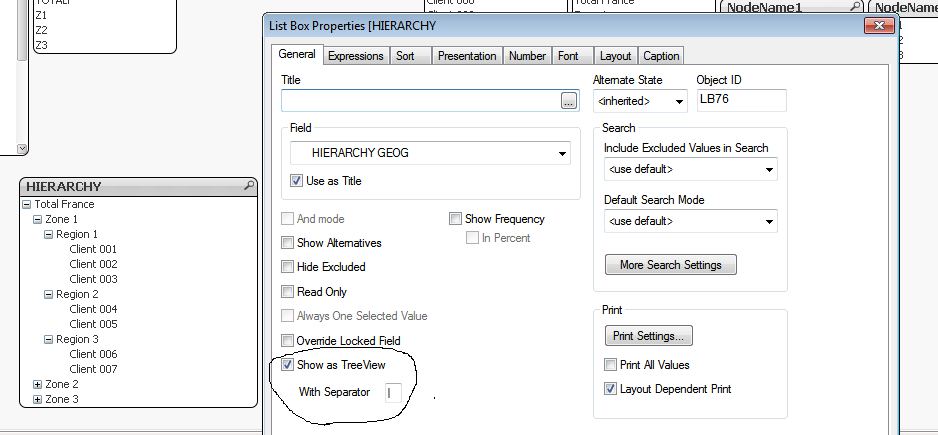This screenshot has height=435, width=938.
Task: Click the HIERARCHY list box search icon
Action: tap(248, 186)
